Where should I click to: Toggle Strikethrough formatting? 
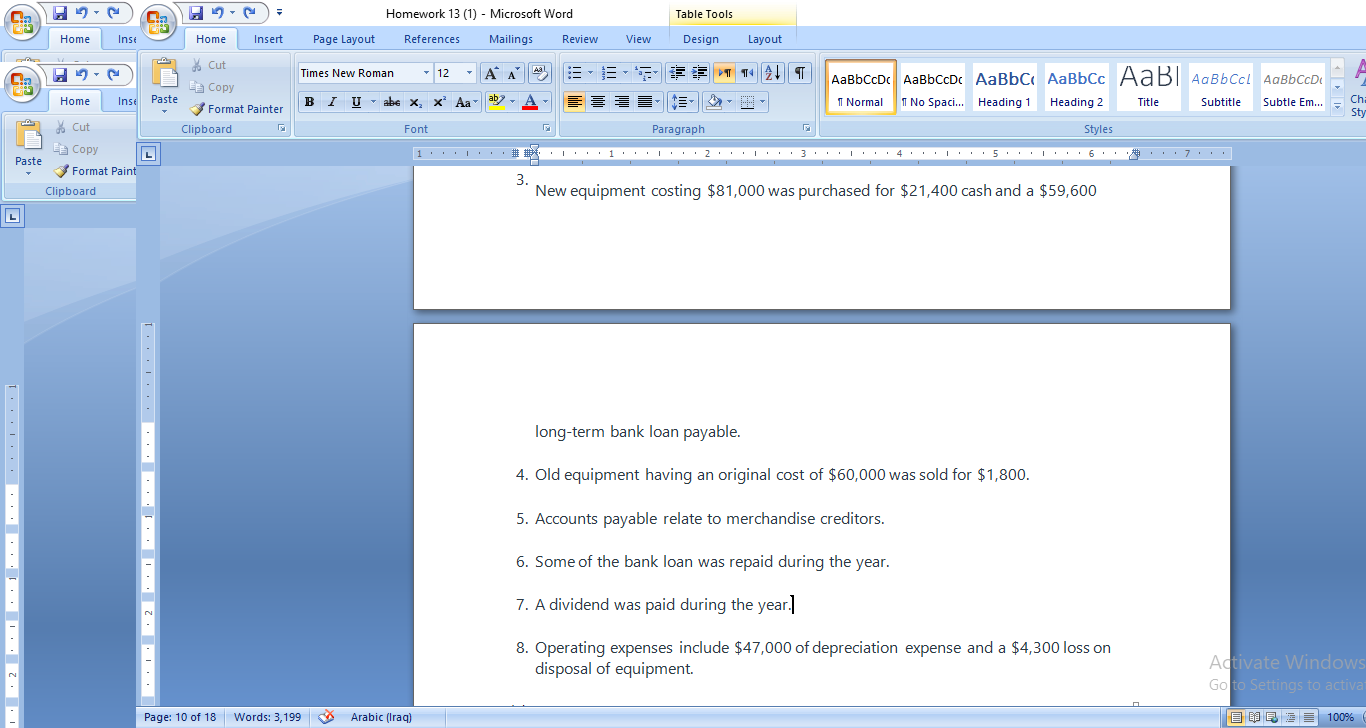click(391, 101)
